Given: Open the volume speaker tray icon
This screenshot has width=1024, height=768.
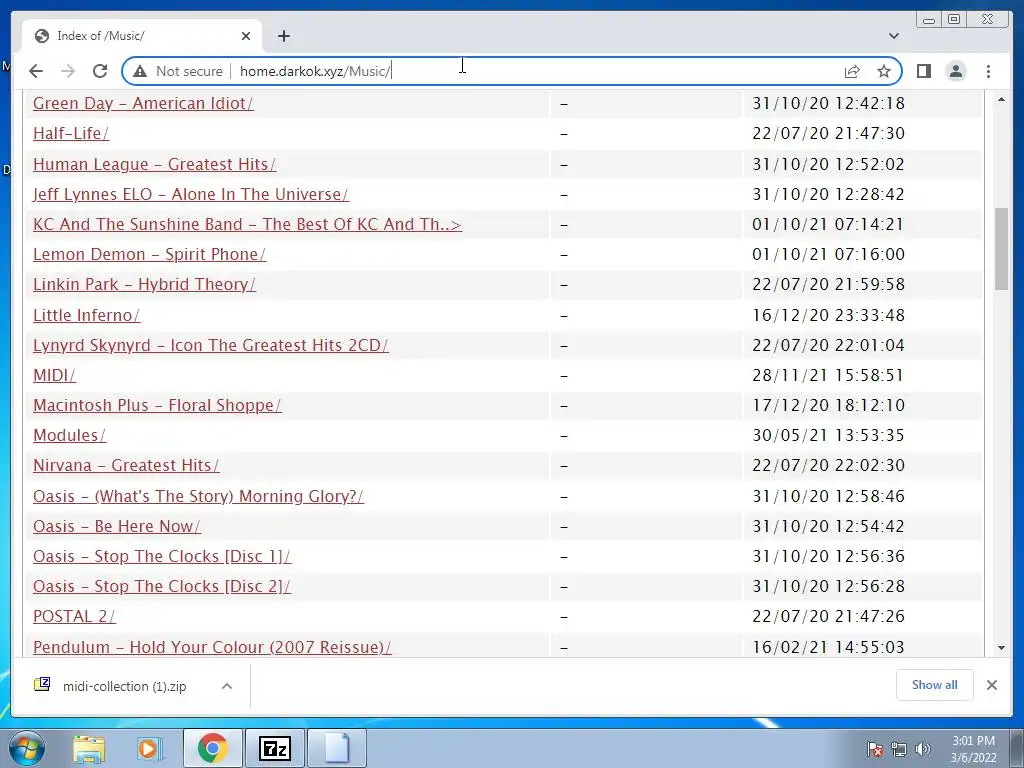Looking at the screenshot, I should point(922,749).
